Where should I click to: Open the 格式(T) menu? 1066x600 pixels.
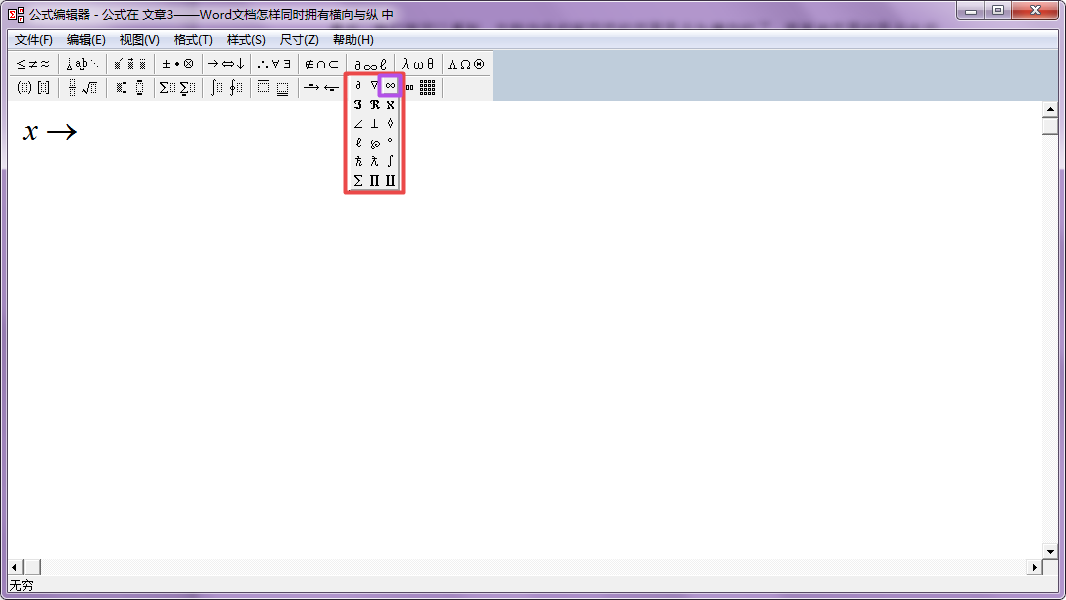pyautogui.click(x=193, y=40)
